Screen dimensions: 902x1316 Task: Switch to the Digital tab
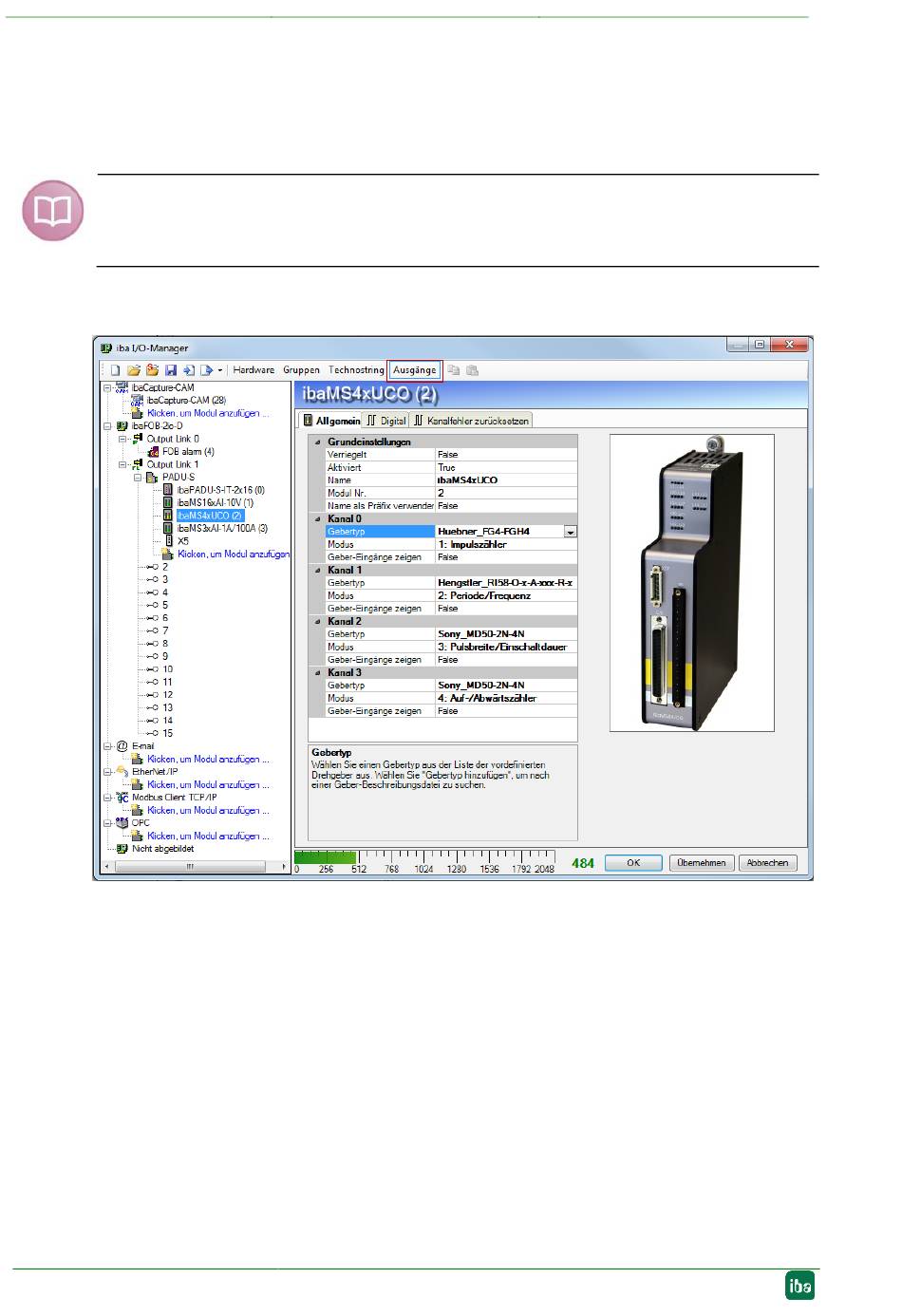point(386,421)
